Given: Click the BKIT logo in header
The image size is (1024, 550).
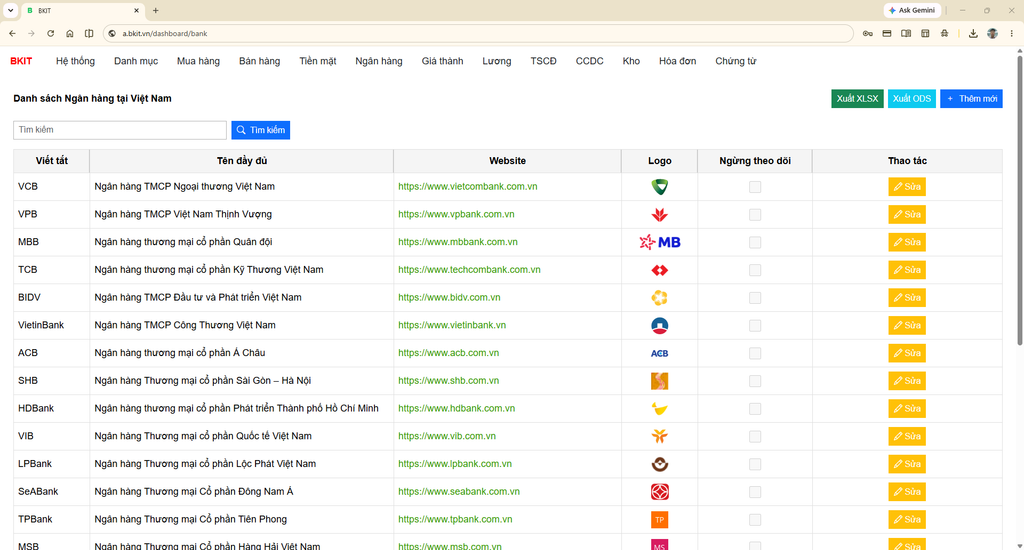Looking at the screenshot, I should tap(21, 61).
